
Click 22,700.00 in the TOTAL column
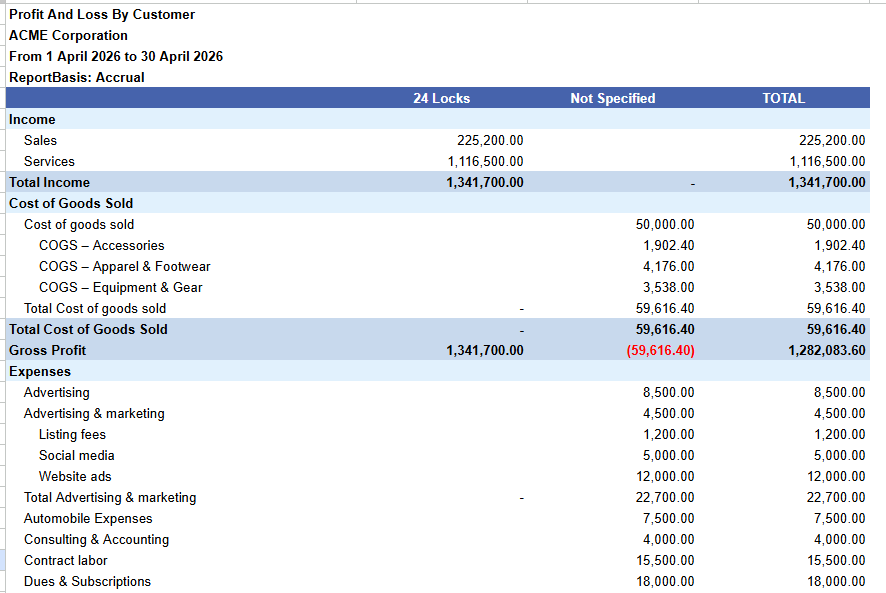(836, 497)
